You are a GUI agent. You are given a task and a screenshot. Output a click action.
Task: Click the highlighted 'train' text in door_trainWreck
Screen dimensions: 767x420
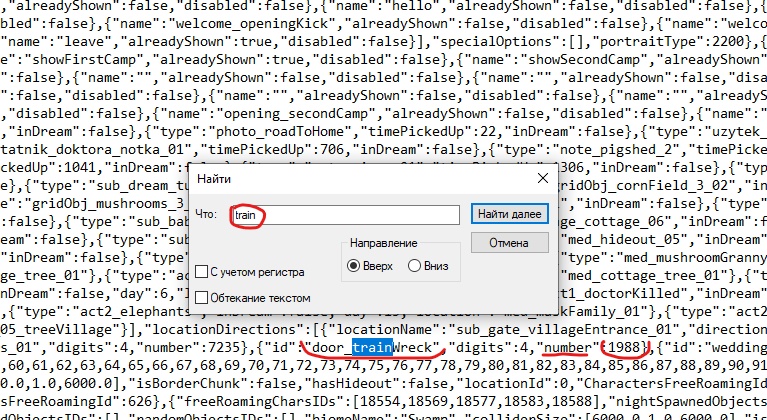(372, 348)
